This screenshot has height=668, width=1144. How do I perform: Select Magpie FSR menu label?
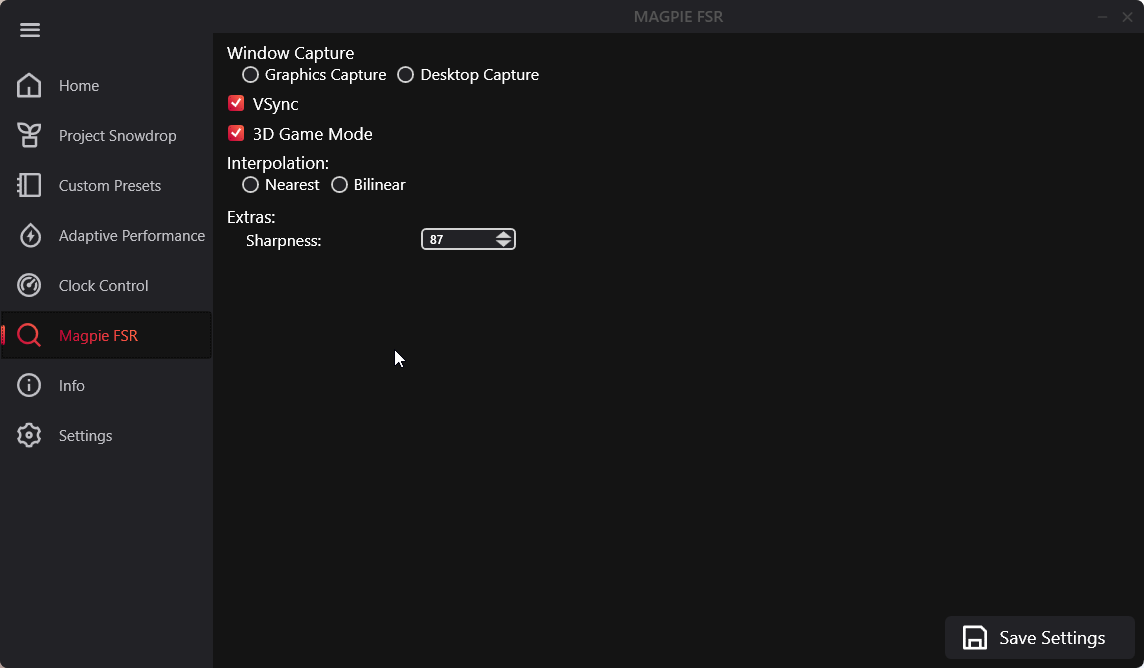[98, 335]
